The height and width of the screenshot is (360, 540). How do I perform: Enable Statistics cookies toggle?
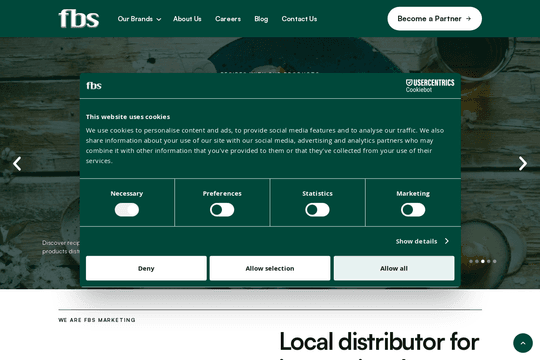point(317,210)
